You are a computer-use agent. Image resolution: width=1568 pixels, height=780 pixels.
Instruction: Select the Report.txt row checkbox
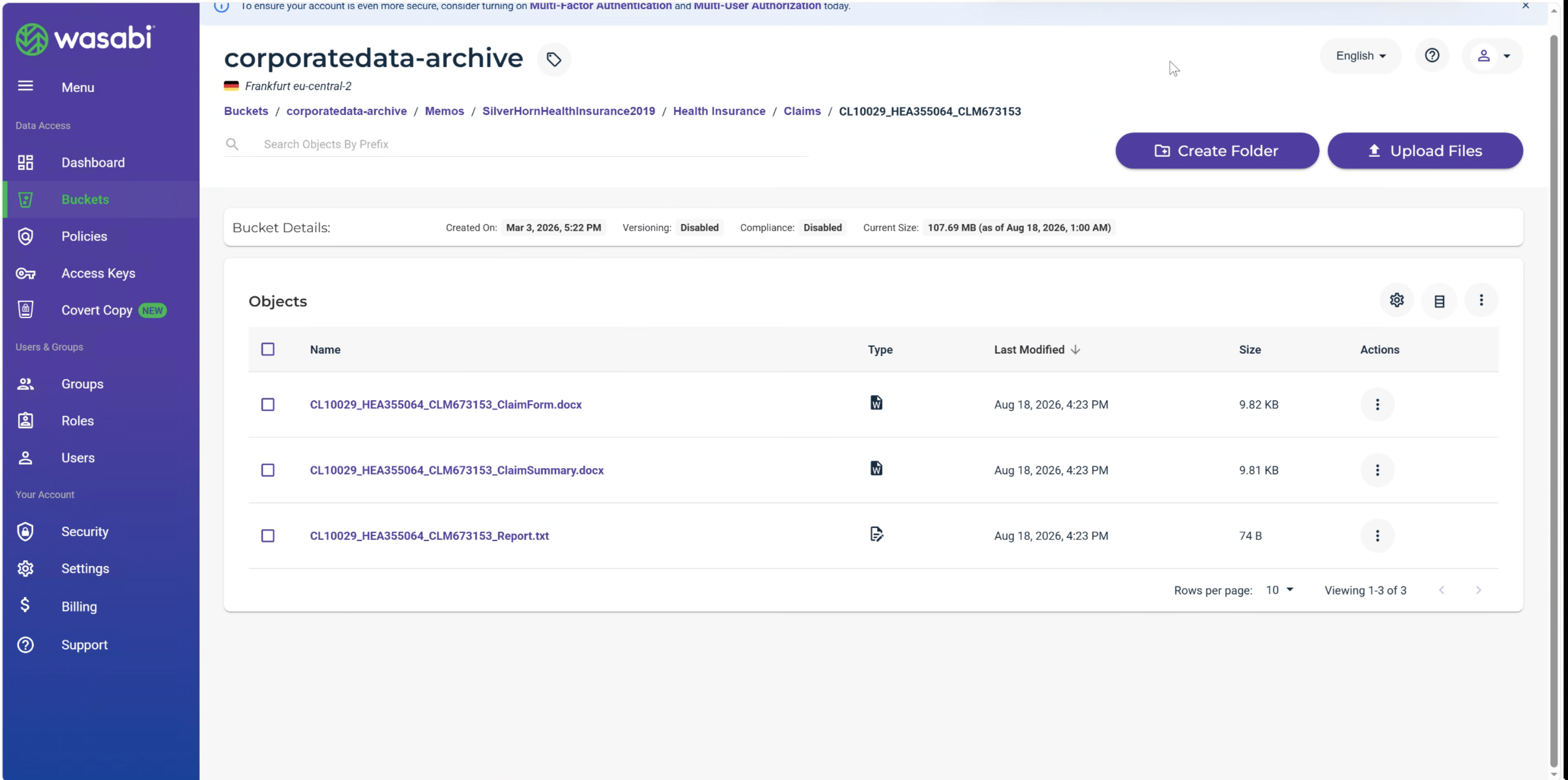pyautogui.click(x=268, y=536)
